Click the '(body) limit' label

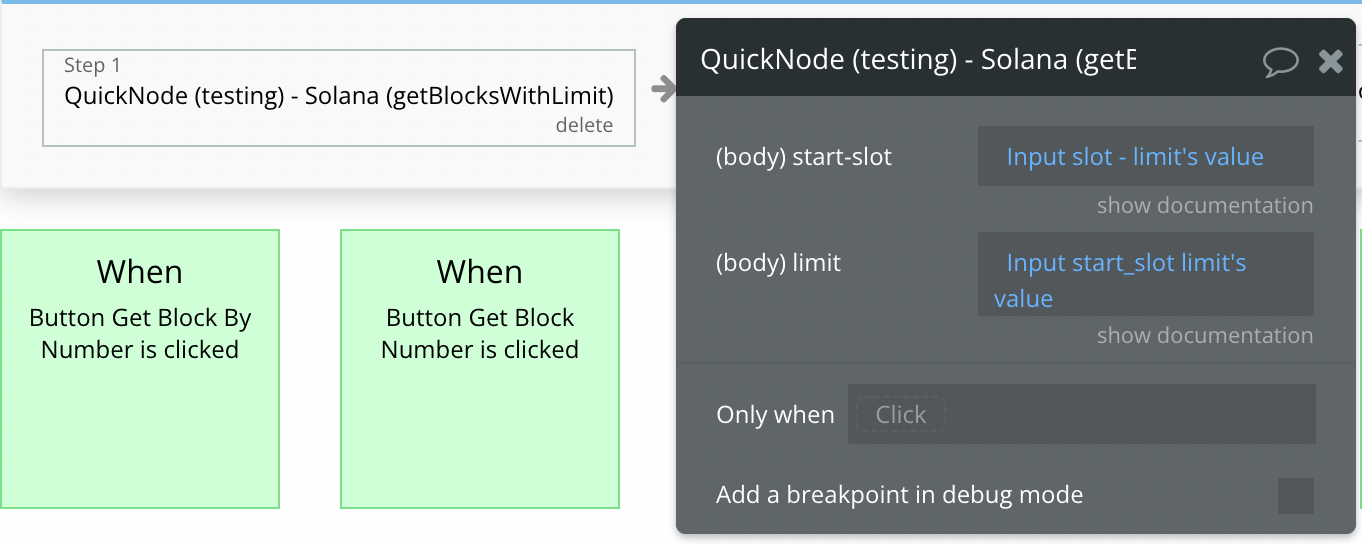click(779, 263)
